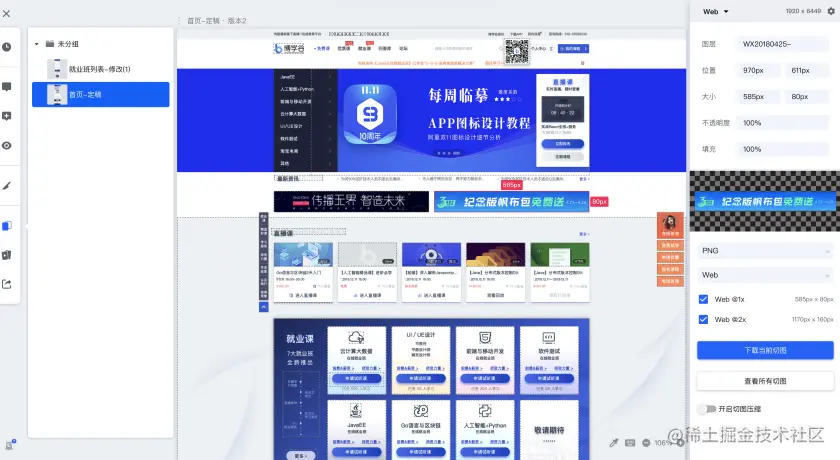Select the eyedropper color picker icon
840x460 pixels.
click(614, 443)
